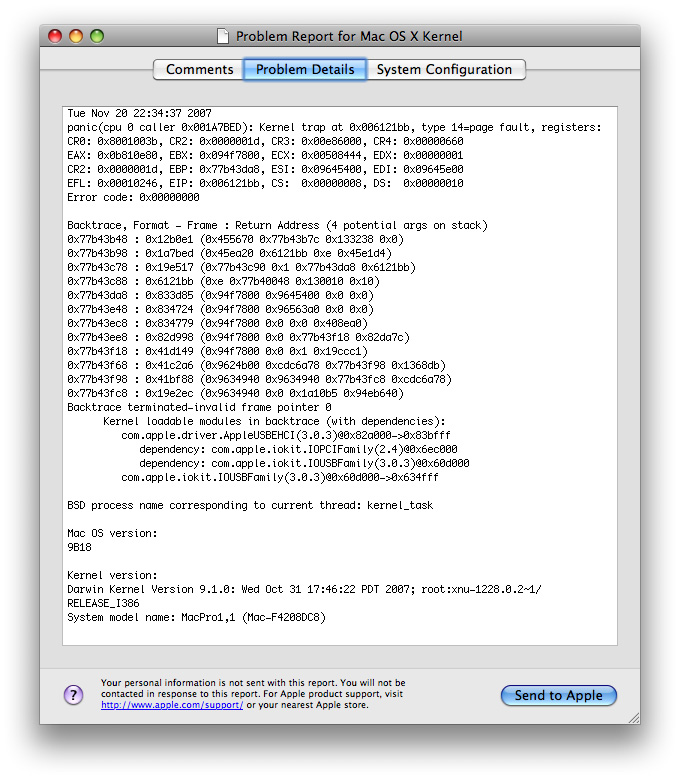Minimize window using the yellow button
Image resolution: width=680 pixels, height=779 pixels.
(76, 36)
